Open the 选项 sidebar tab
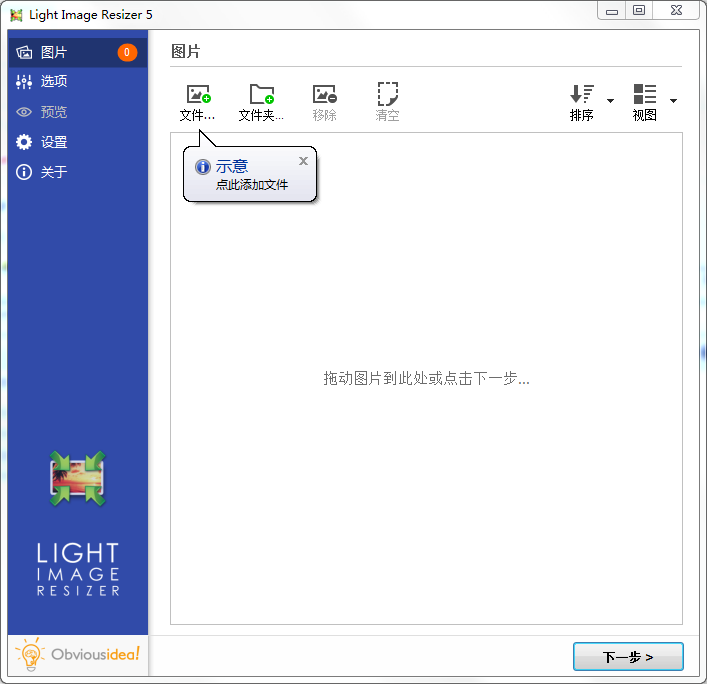707x684 pixels. 78,82
